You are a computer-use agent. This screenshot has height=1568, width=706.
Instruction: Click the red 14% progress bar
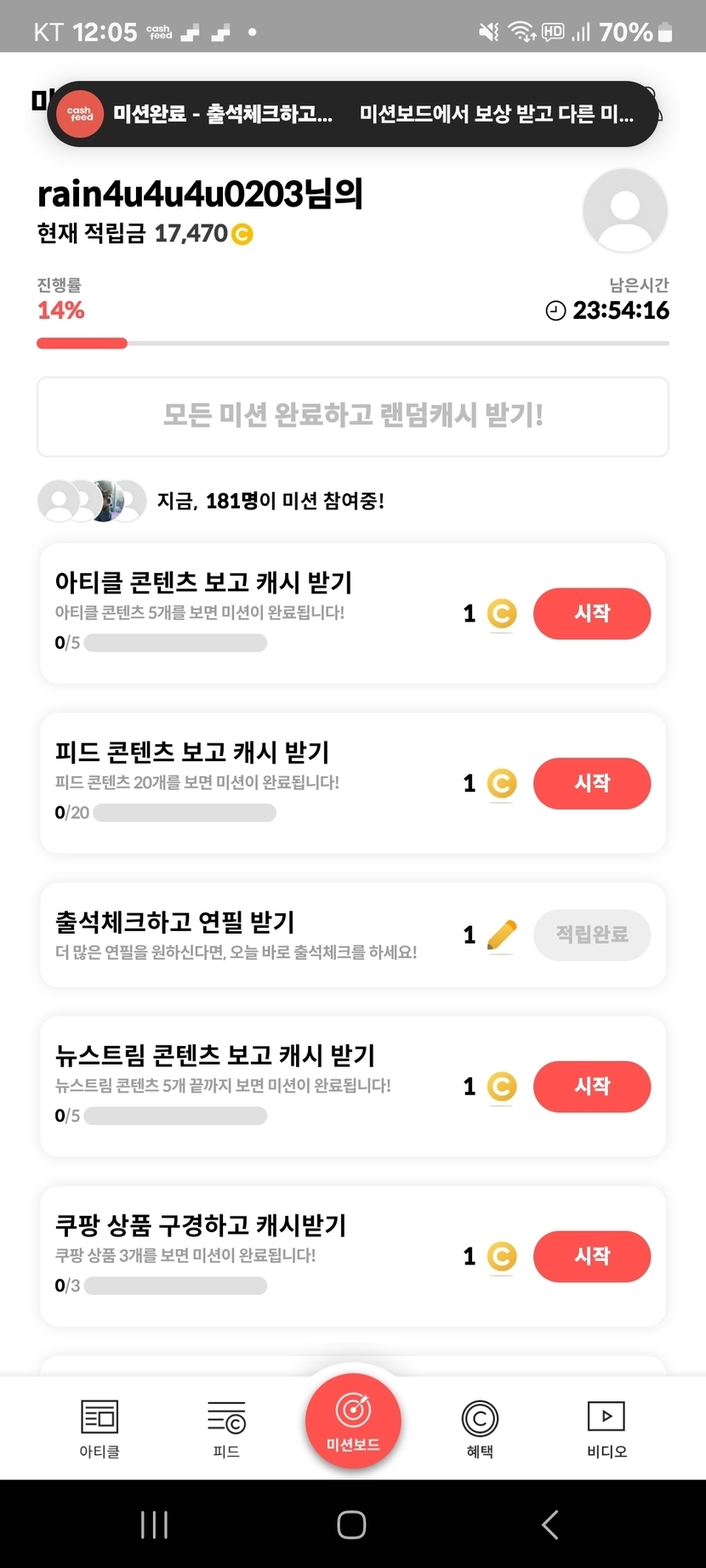[82, 344]
